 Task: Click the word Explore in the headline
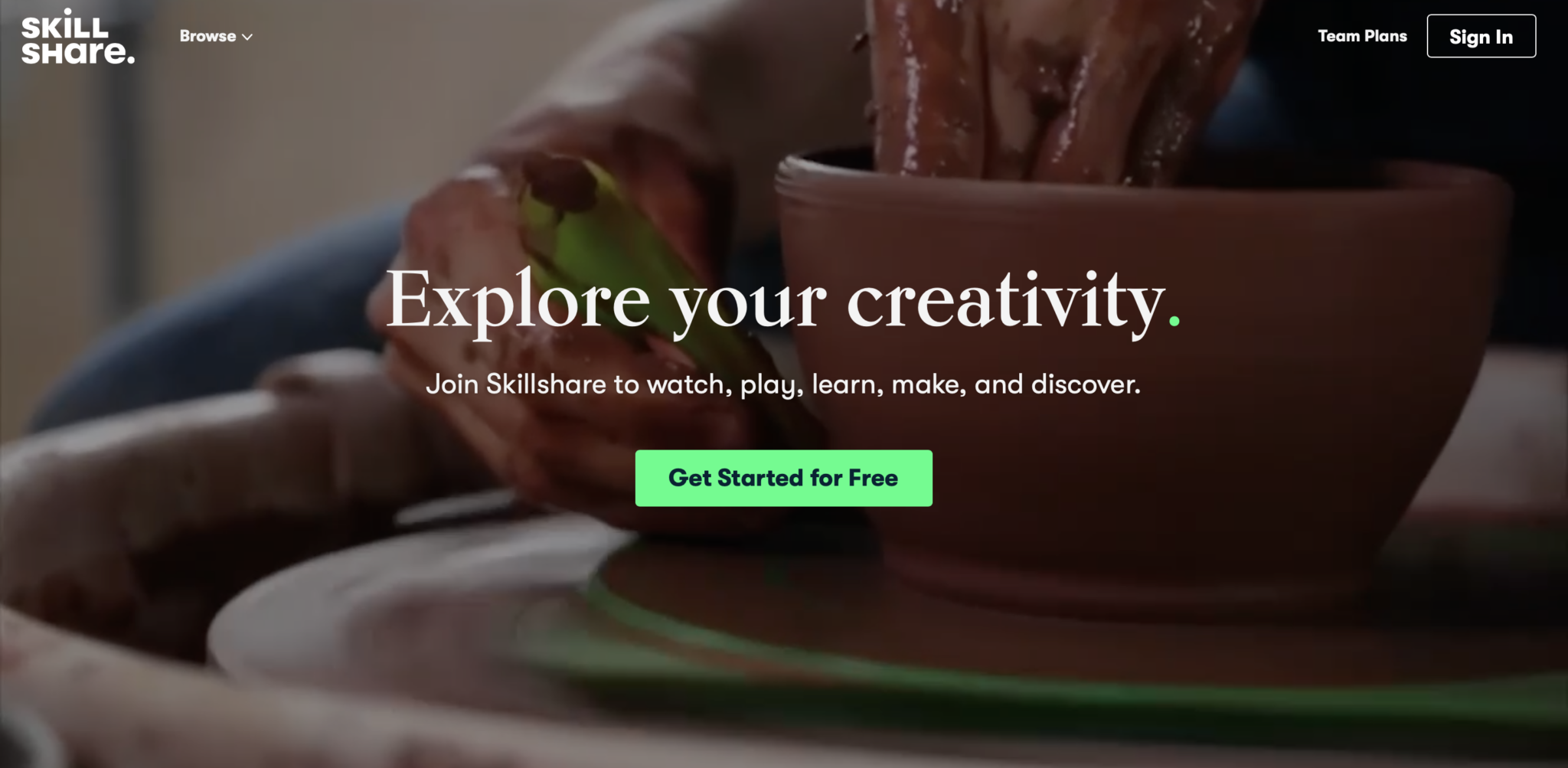(x=518, y=301)
